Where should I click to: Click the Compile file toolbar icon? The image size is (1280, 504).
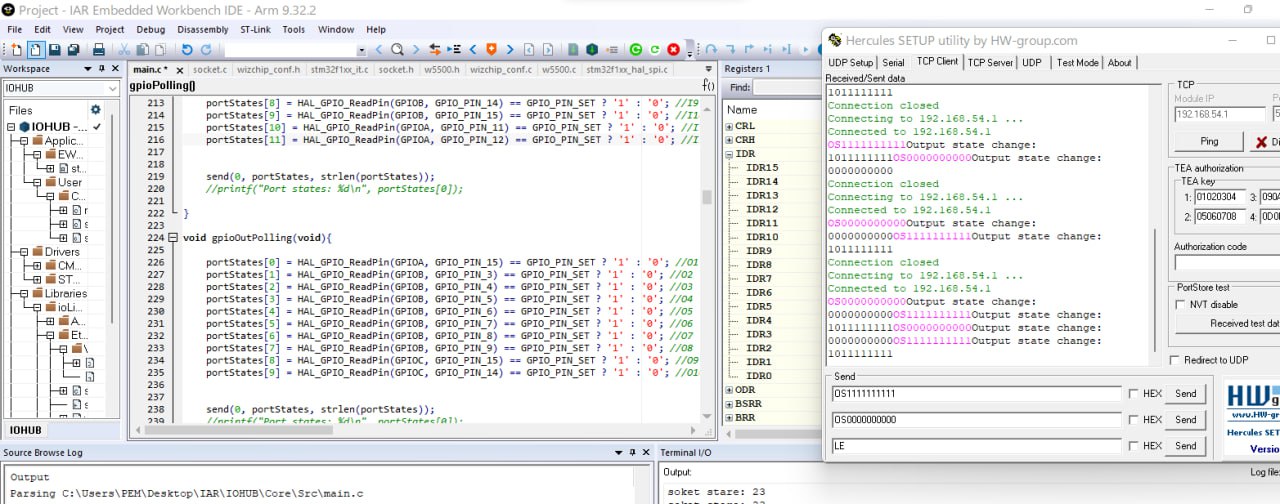coord(573,49)
